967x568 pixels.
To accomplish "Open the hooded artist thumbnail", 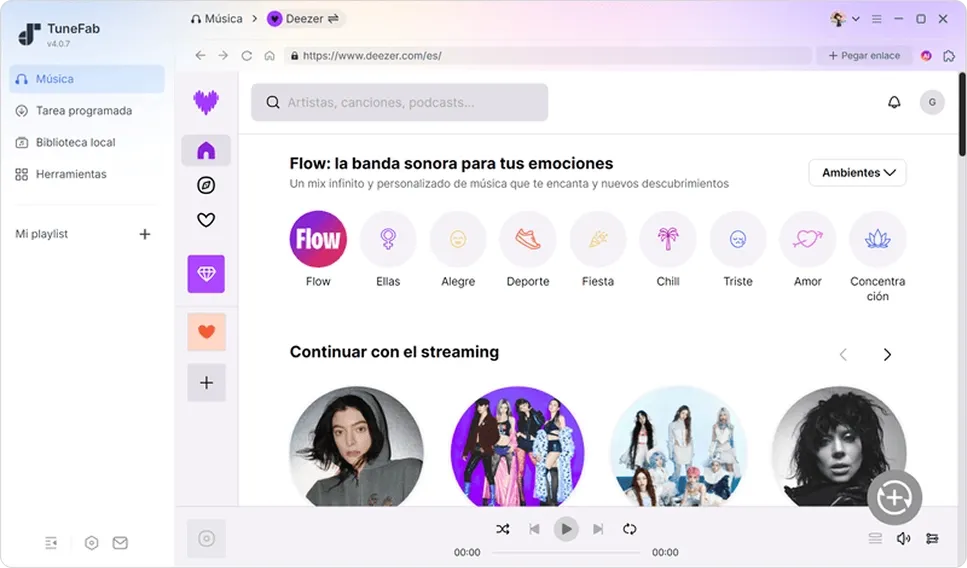I will coord(356,447).
